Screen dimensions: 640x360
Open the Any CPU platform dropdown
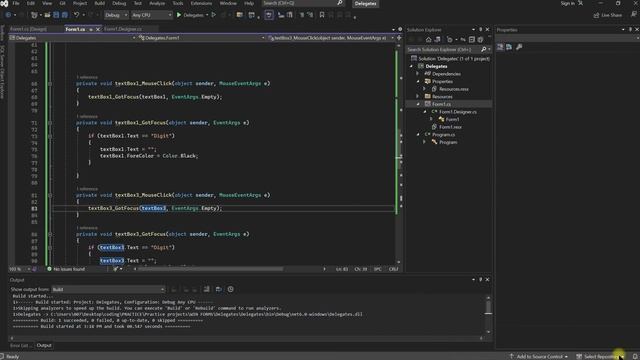point(151,15)
